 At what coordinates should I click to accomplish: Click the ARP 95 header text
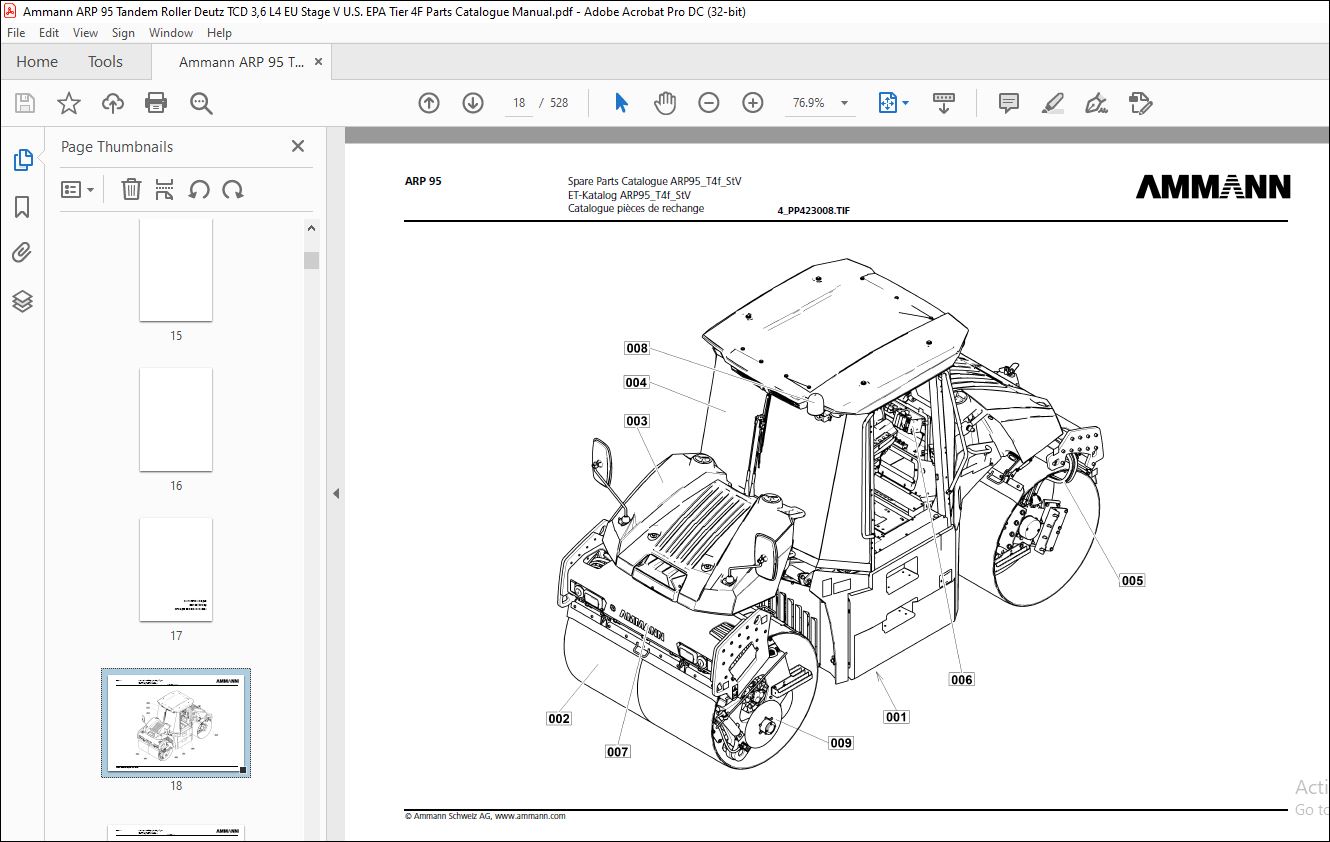tap(423, 181)
